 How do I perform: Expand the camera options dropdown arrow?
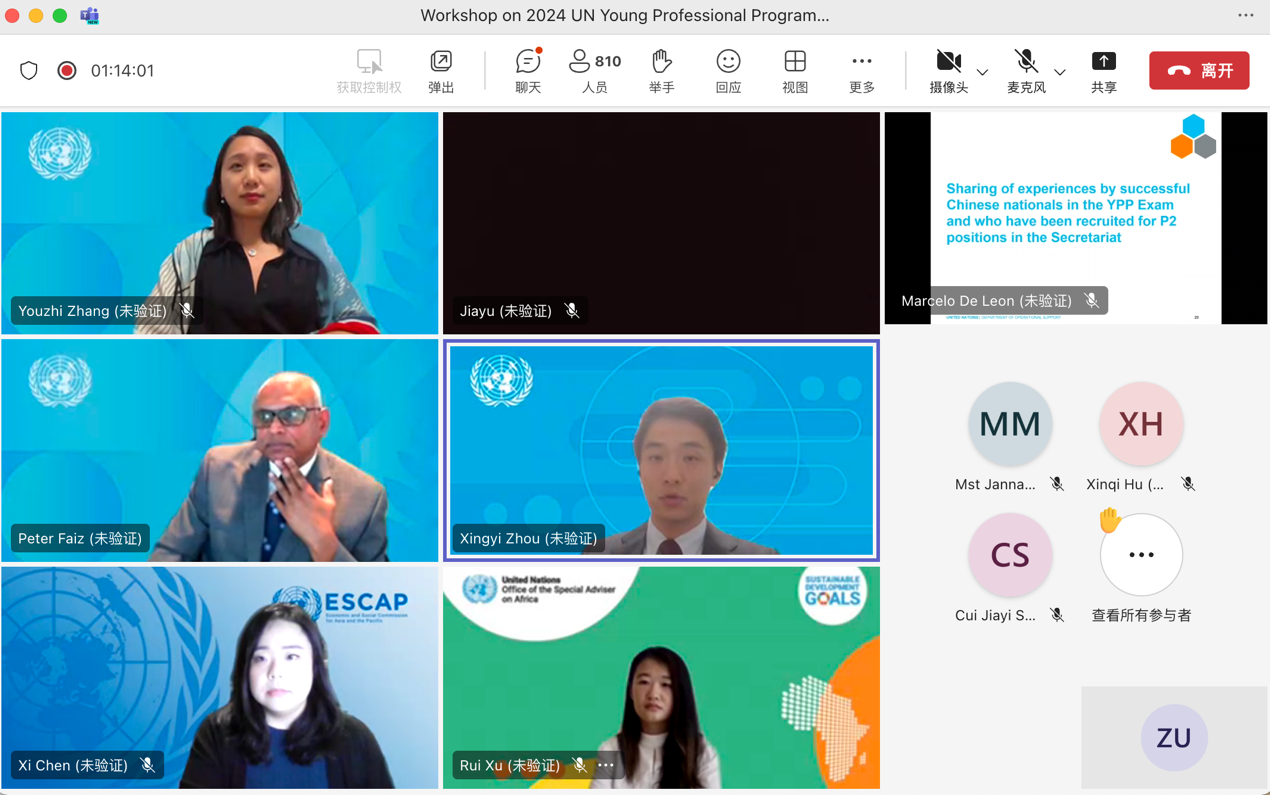(x=982, y=72)
